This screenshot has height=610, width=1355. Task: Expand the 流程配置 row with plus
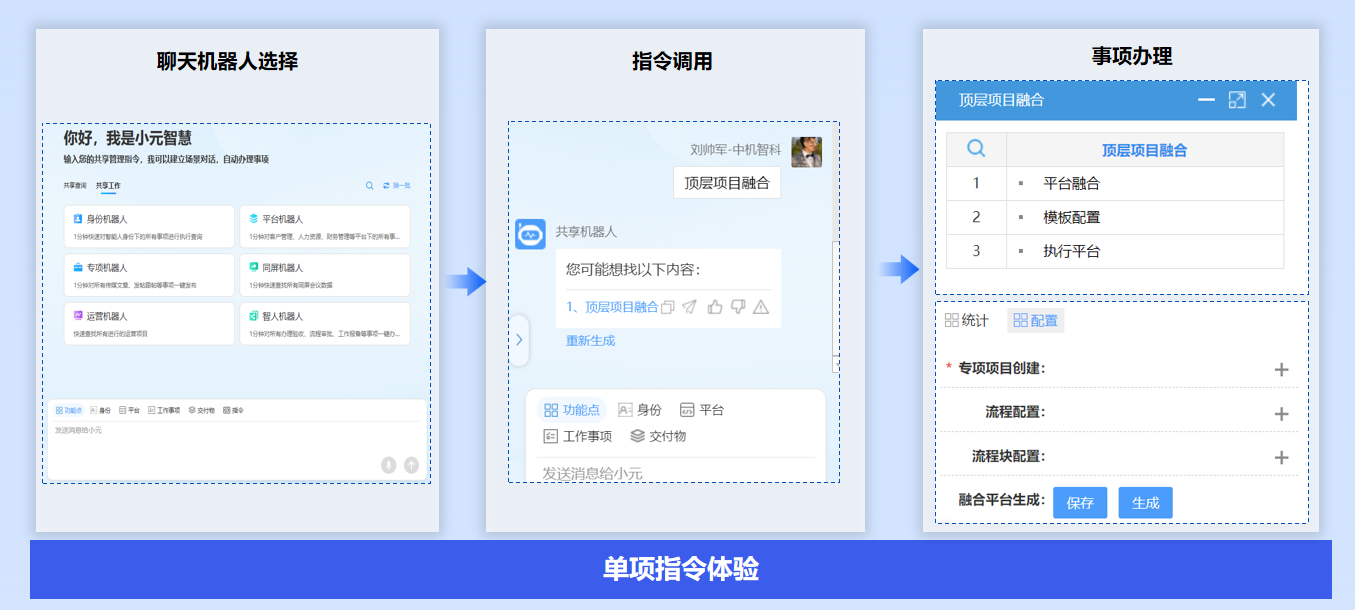coord(1281,413)
